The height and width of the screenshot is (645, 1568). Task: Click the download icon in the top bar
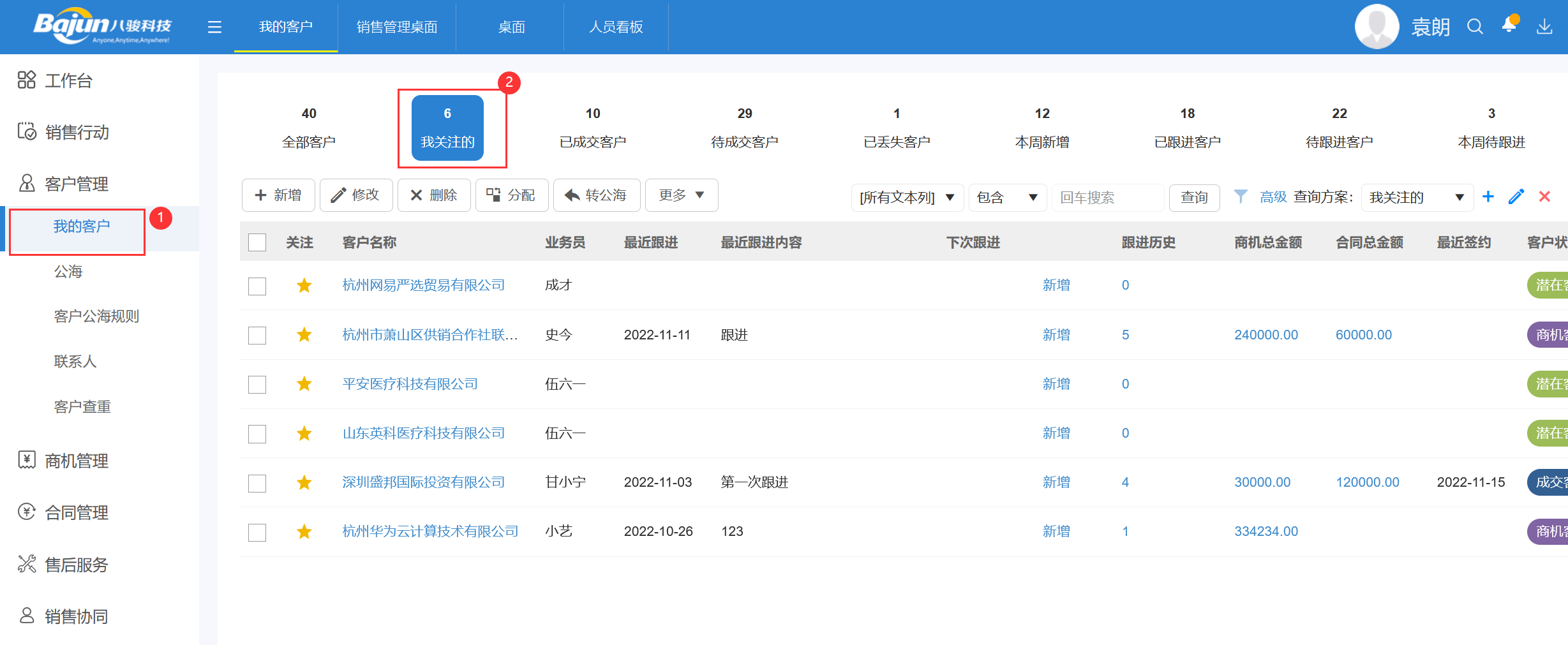[x=1545, y=27]
